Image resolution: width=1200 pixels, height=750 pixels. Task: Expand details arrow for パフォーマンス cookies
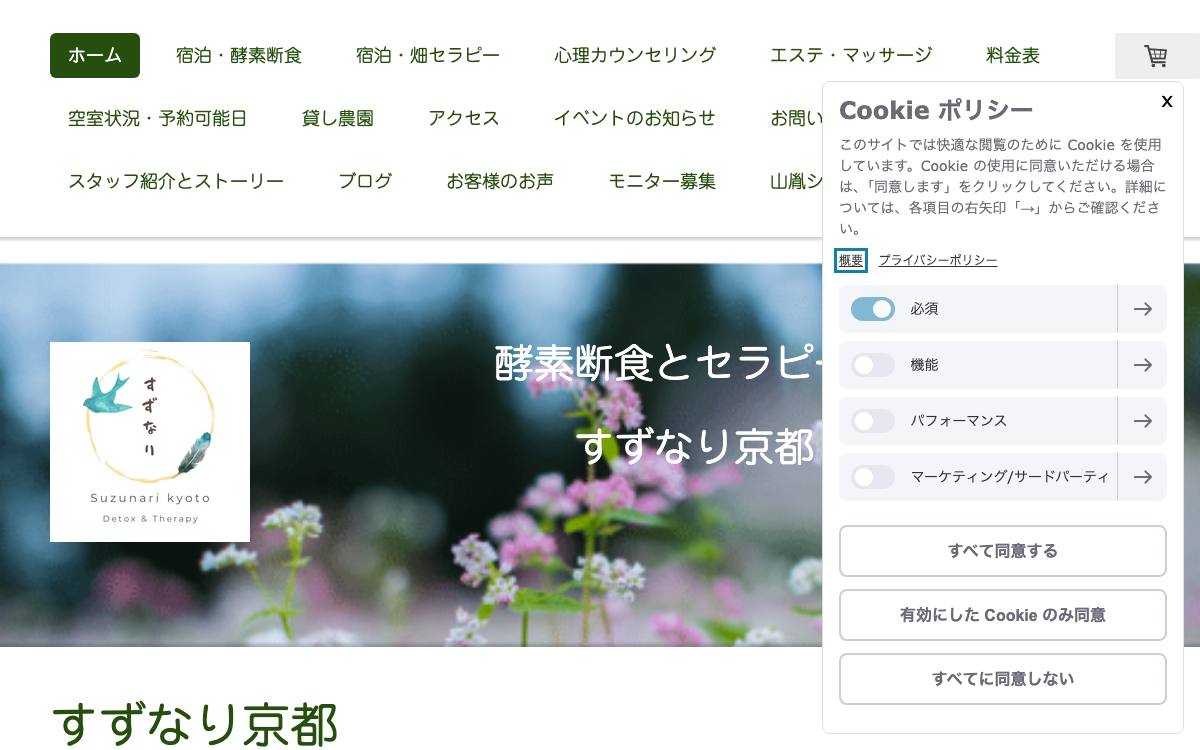point(1142,421)
